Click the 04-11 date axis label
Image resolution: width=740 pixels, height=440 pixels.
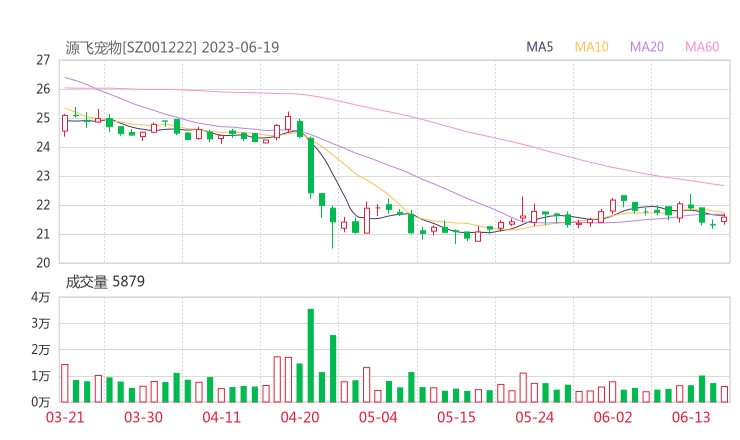click(221, 417)
